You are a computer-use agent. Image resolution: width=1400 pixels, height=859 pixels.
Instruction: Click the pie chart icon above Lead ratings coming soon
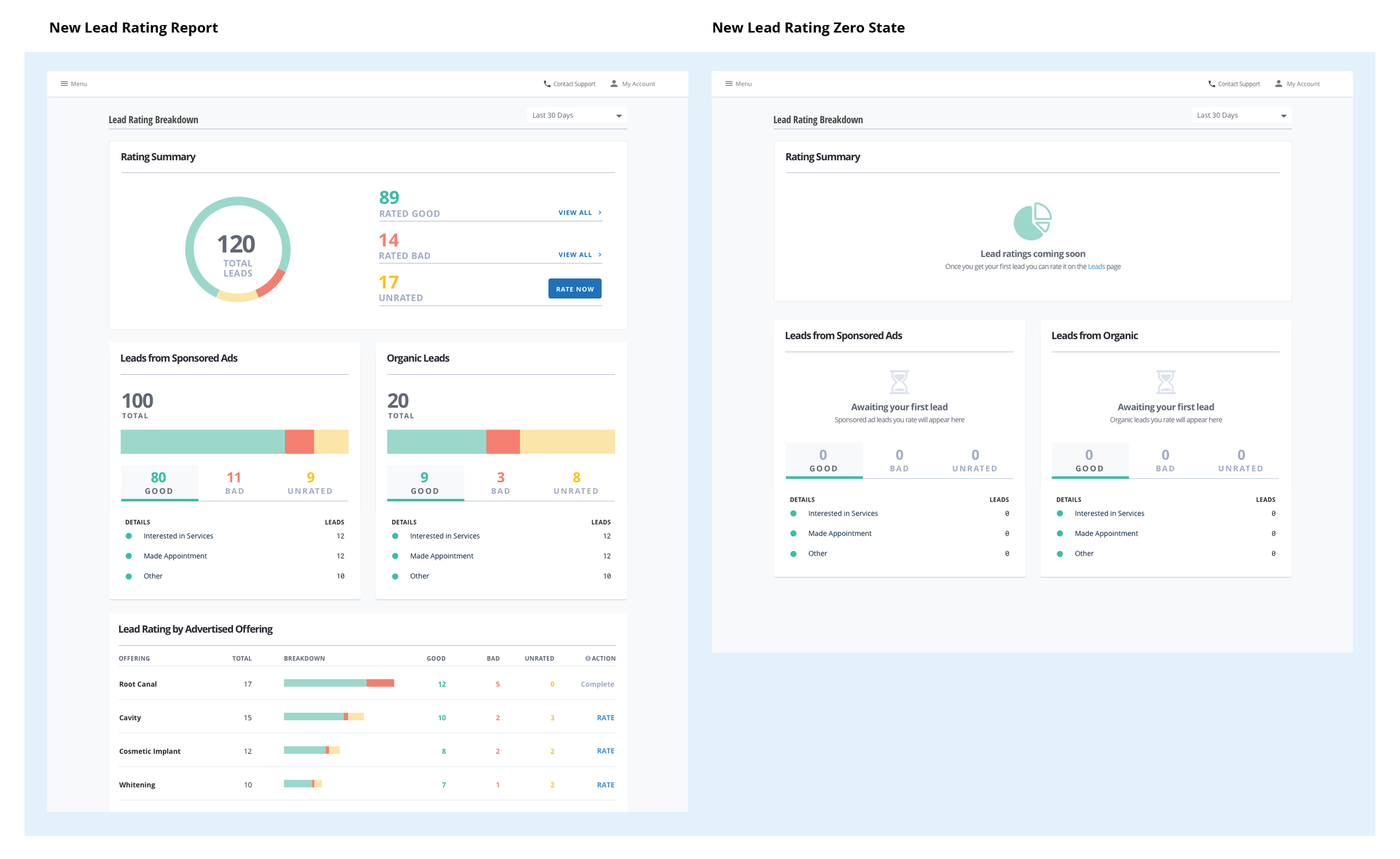tap(1033, 221)
